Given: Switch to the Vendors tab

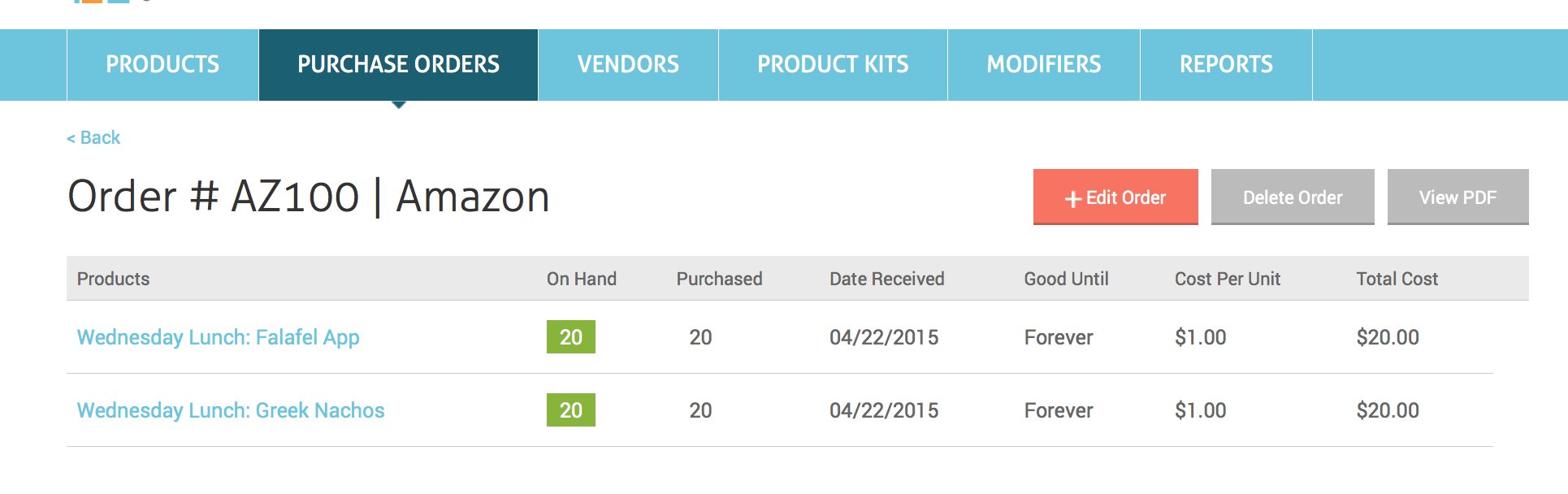Looking at the screenshot, I should click(628, 65).
